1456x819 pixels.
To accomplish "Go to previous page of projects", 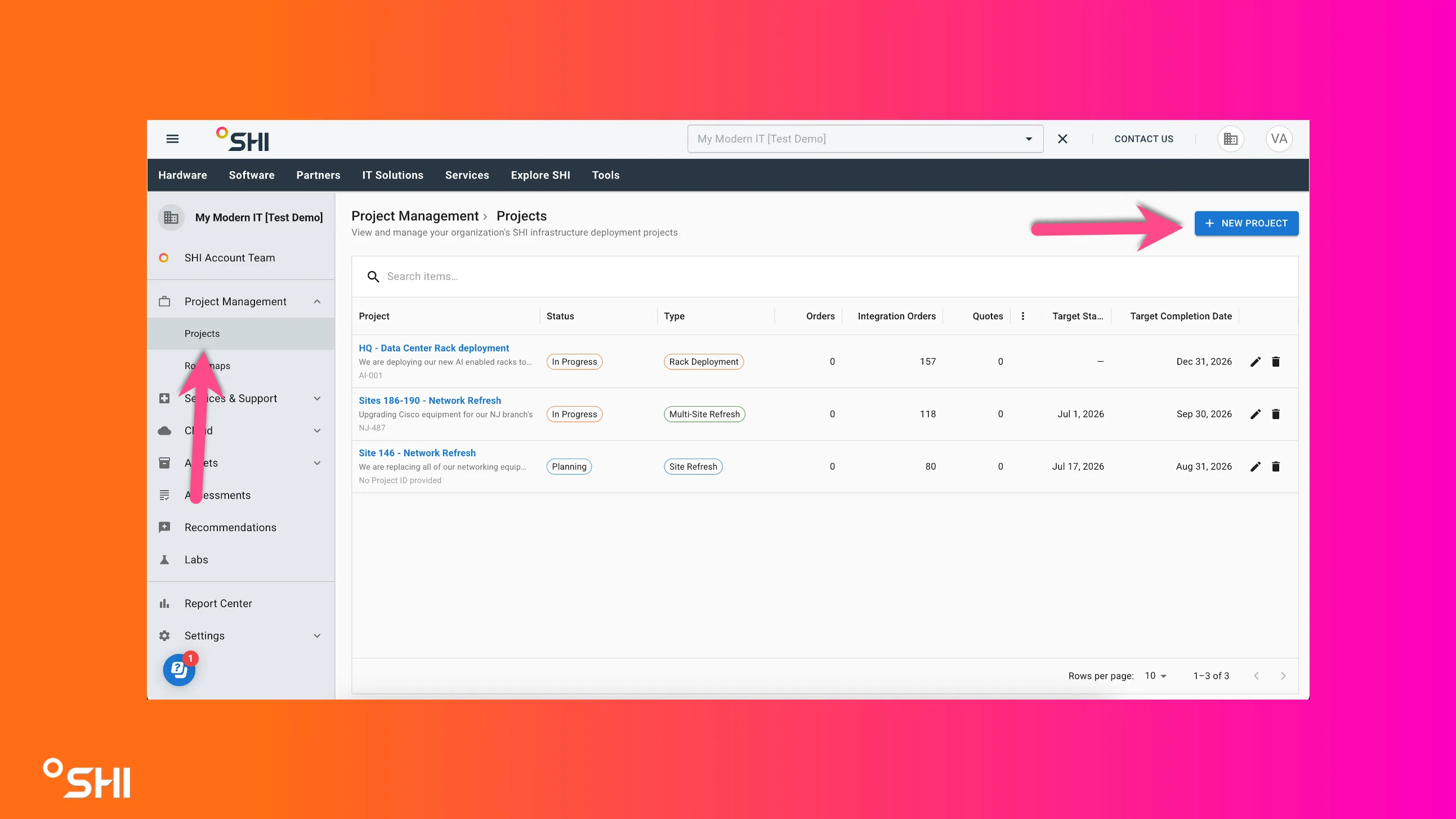I will [x=1256, y=676].
